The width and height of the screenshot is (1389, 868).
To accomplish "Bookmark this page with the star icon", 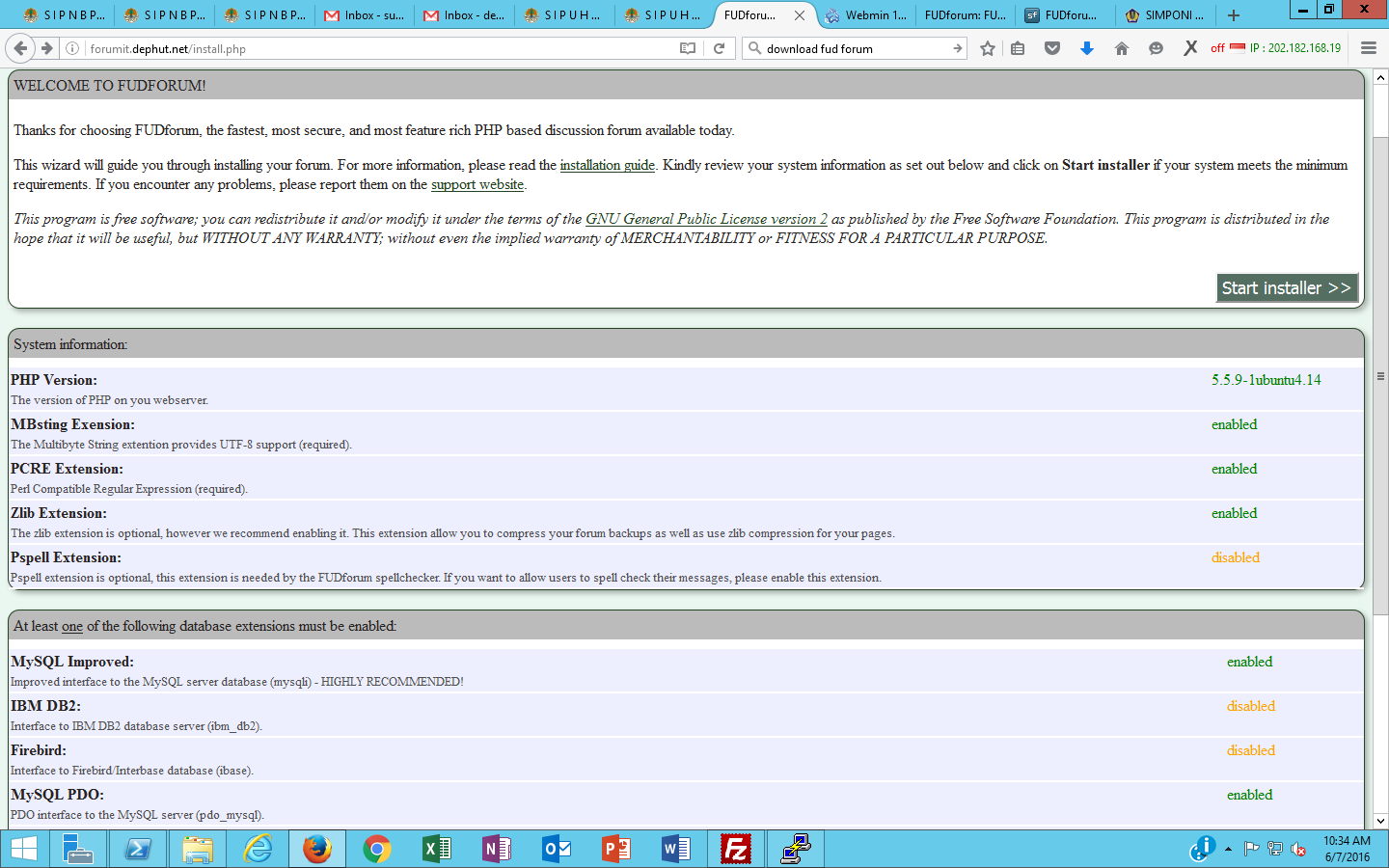I will [988, 48].
